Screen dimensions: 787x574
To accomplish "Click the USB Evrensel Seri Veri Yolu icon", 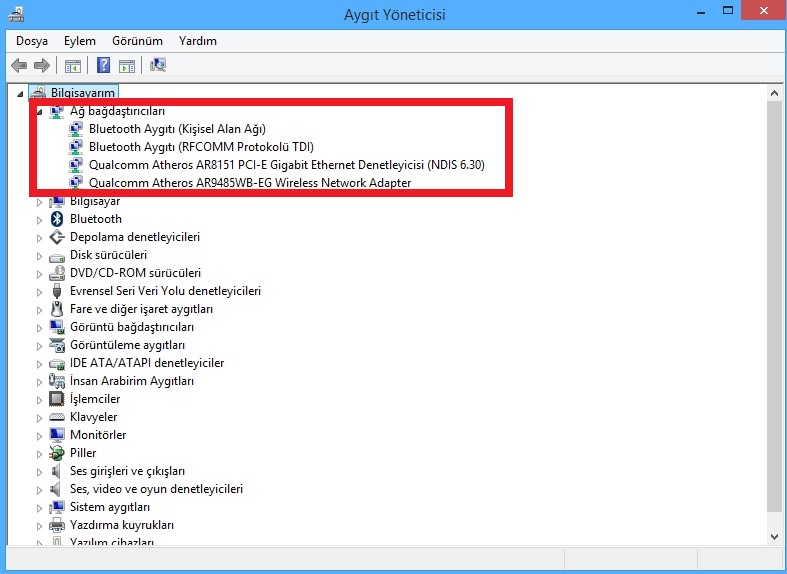I will pyautogui.click(x=57, y=291).
